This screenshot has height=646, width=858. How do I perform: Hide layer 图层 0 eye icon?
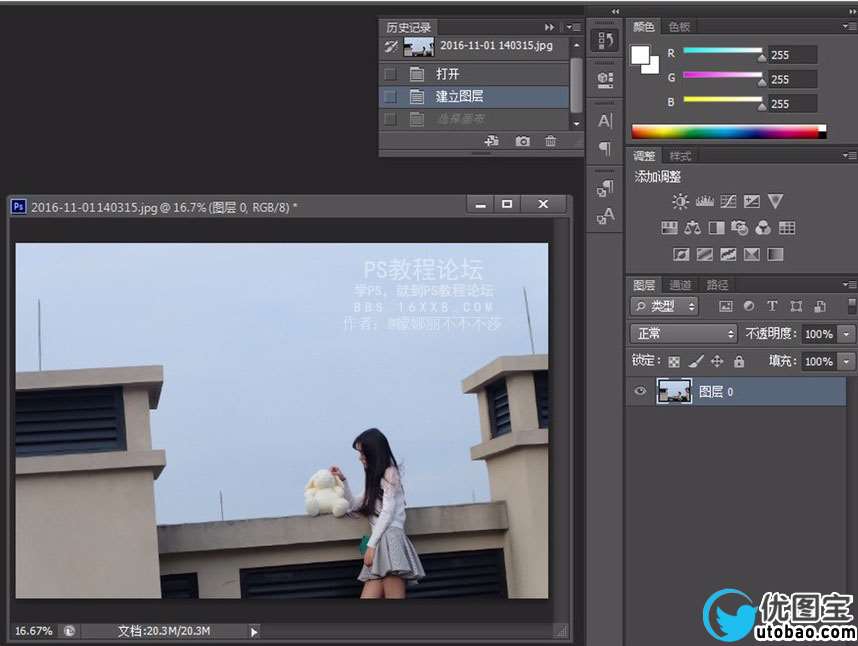point(640,391)
